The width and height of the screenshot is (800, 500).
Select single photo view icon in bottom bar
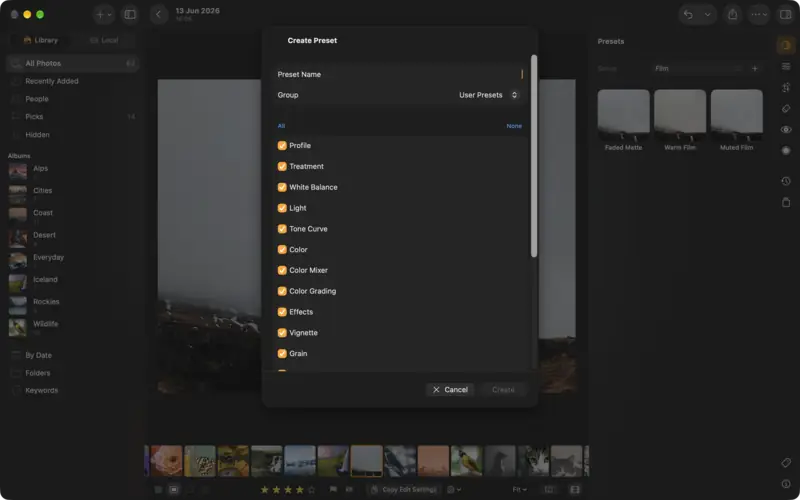click(174, 489)
